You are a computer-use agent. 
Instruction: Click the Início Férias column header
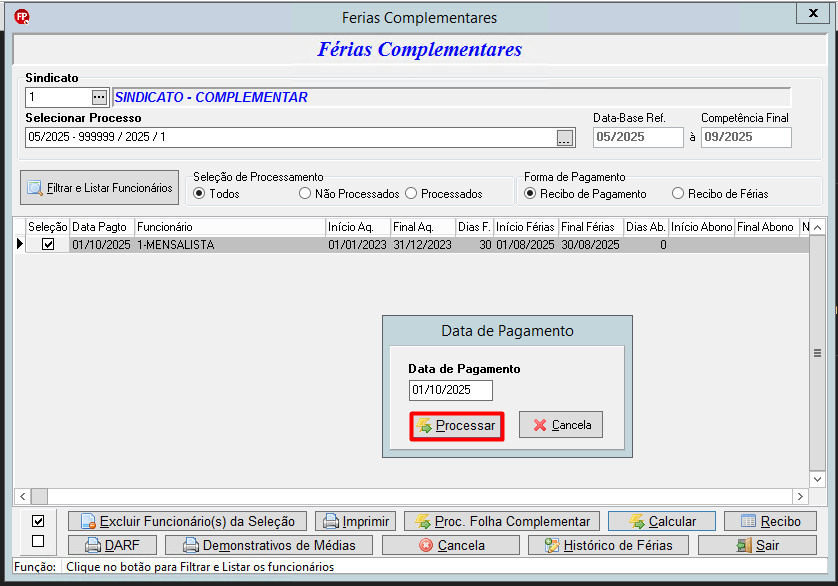(x=526, y=227)
